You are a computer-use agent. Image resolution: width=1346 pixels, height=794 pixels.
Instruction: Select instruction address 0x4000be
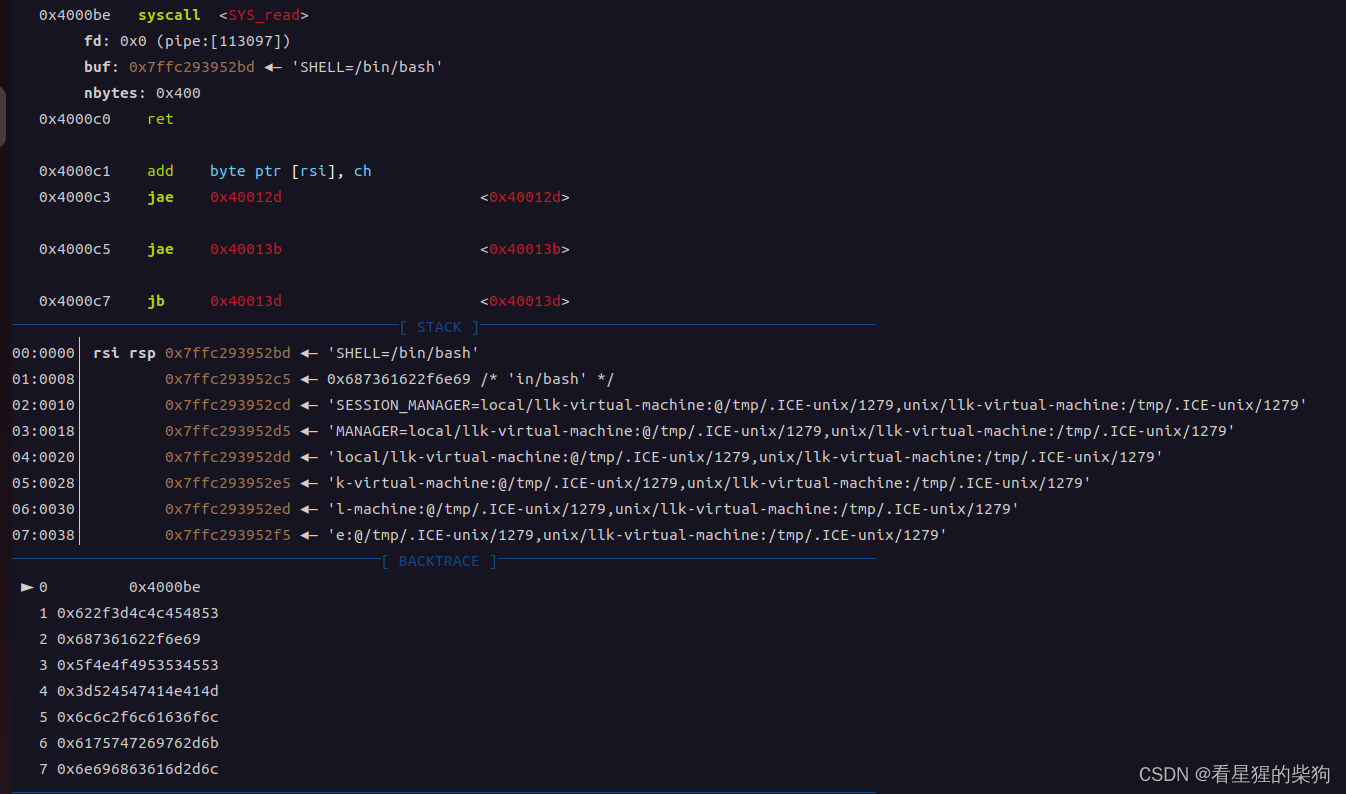pos(74,14)
